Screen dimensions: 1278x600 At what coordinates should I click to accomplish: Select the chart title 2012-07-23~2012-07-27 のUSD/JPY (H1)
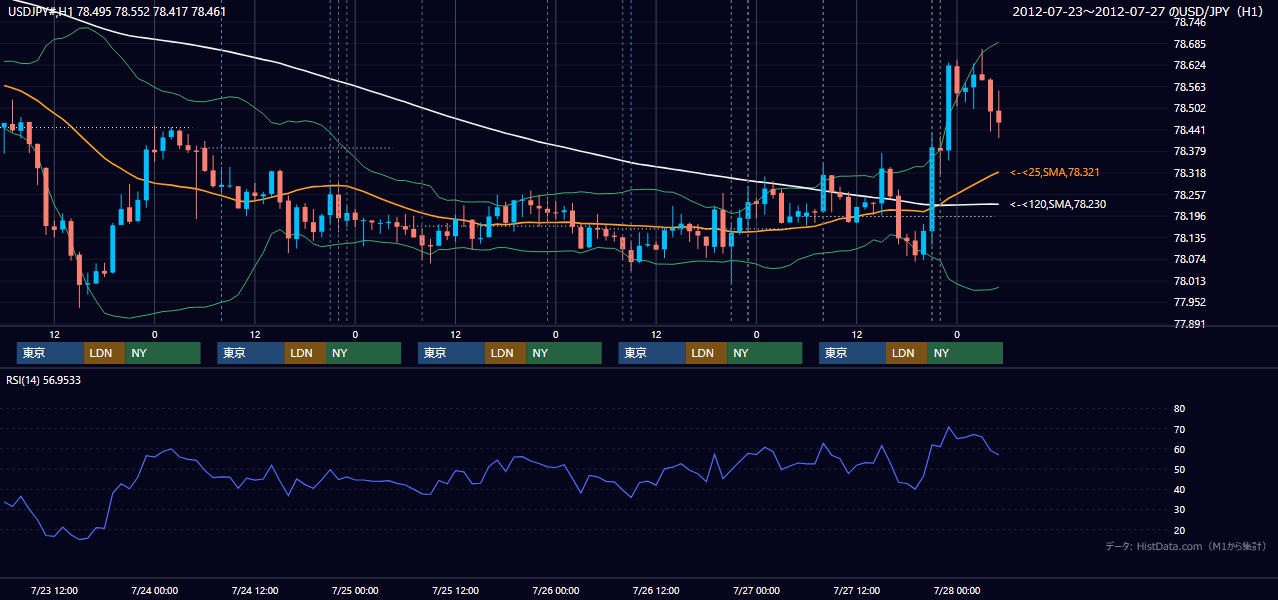click(1140, 12)
